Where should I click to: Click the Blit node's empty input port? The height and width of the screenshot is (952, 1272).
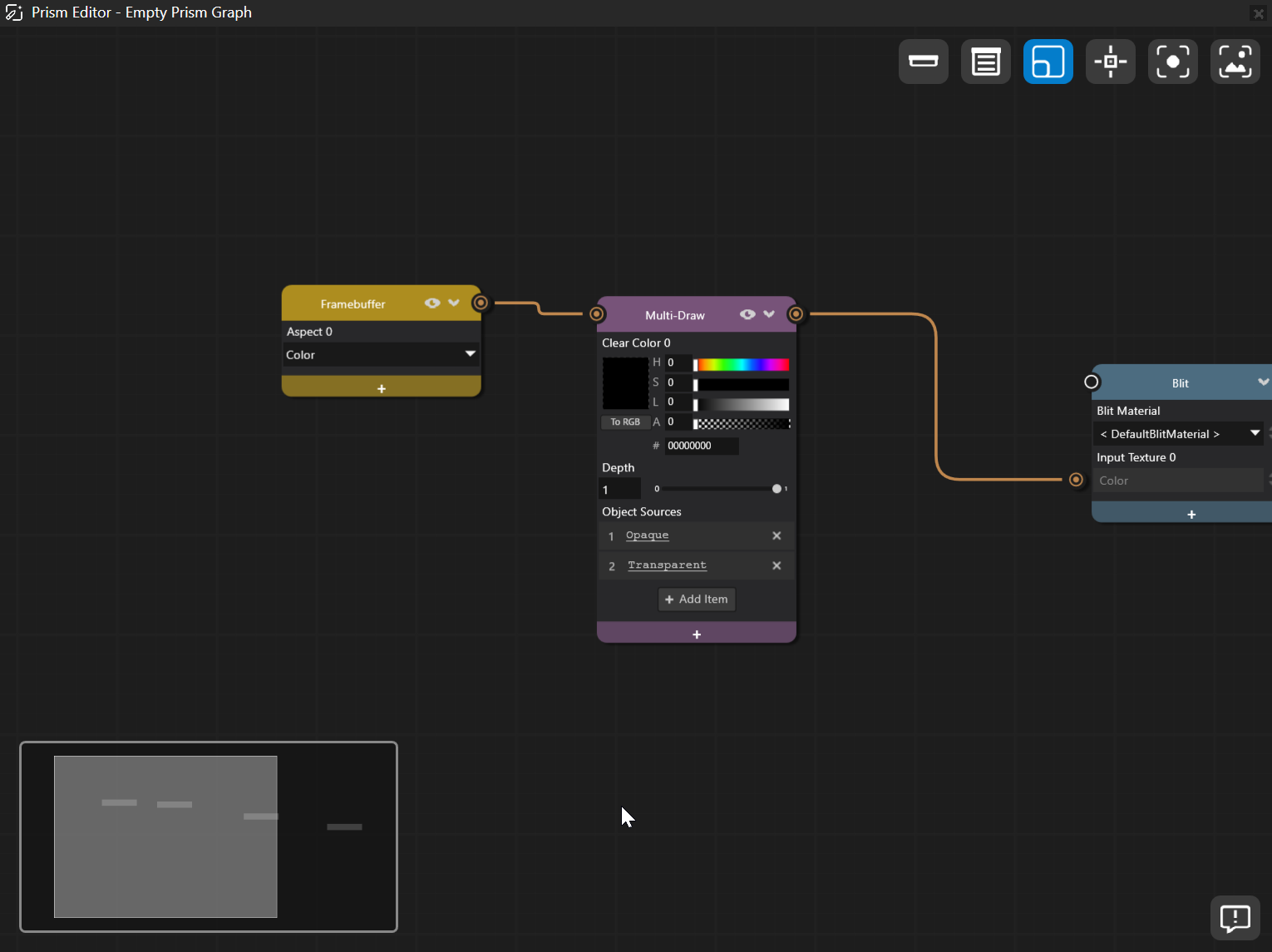(x=1092, y=382)
